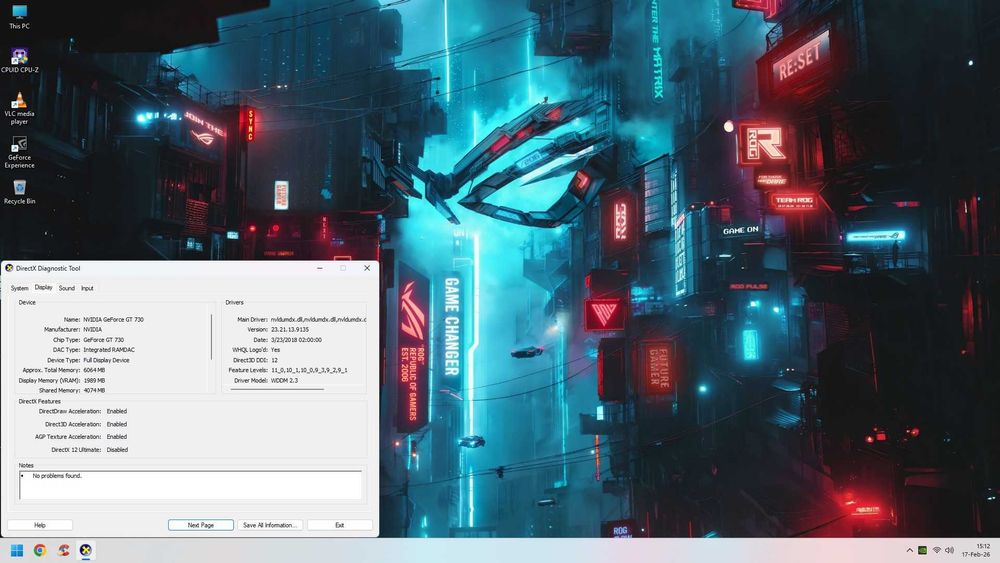This screenshot has height=563, width=1000.
Task: Click the '6064 MB' total memory value
Action: point(94,370)
